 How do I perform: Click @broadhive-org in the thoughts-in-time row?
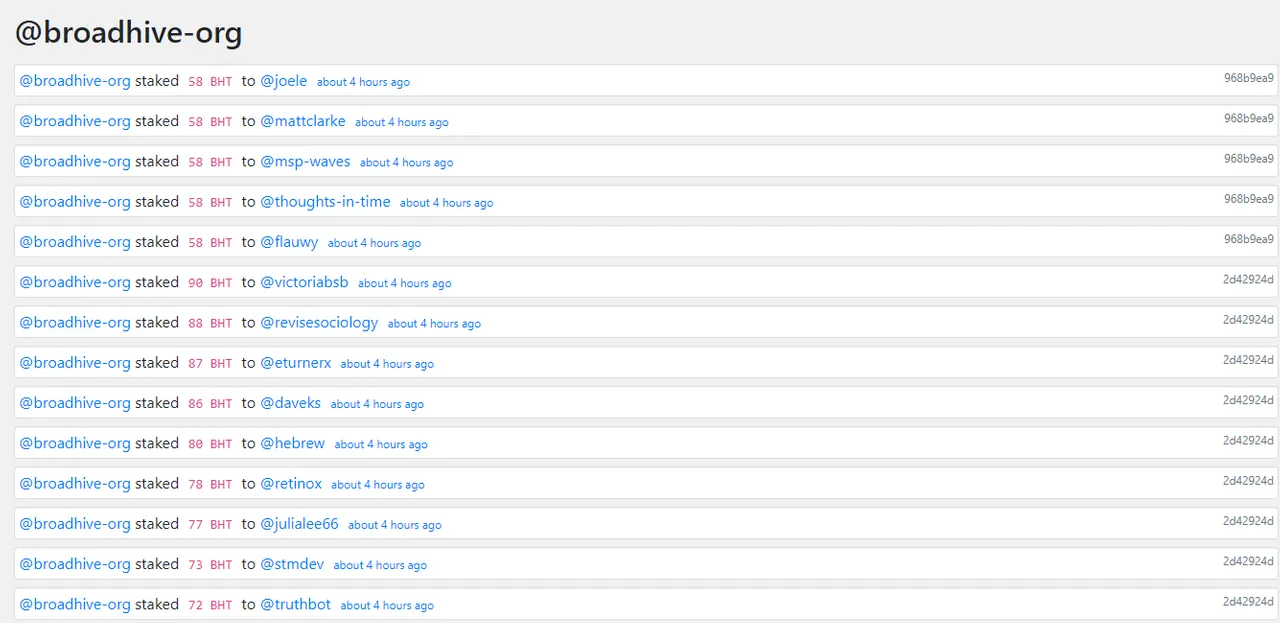click(75, 201)
